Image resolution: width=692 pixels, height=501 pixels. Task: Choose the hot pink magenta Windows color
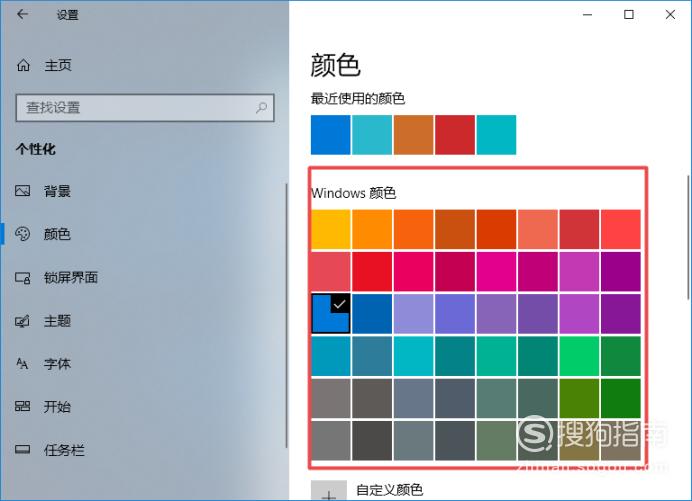(x=496, y=272)
